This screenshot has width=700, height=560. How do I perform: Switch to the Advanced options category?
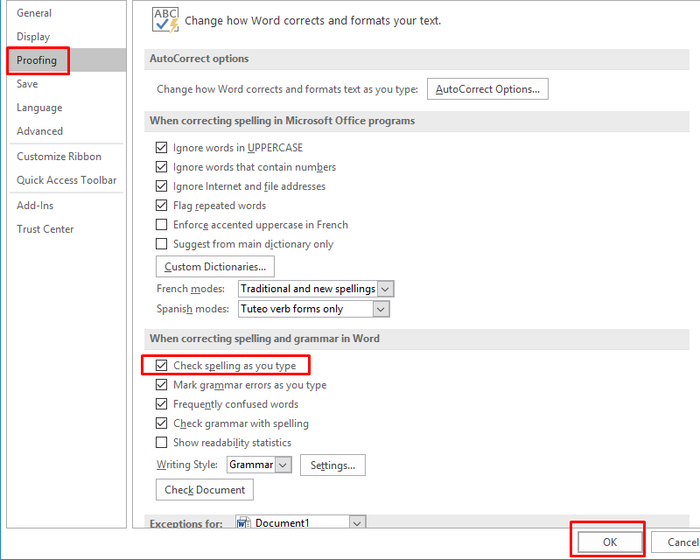click(x=40, y=131)
